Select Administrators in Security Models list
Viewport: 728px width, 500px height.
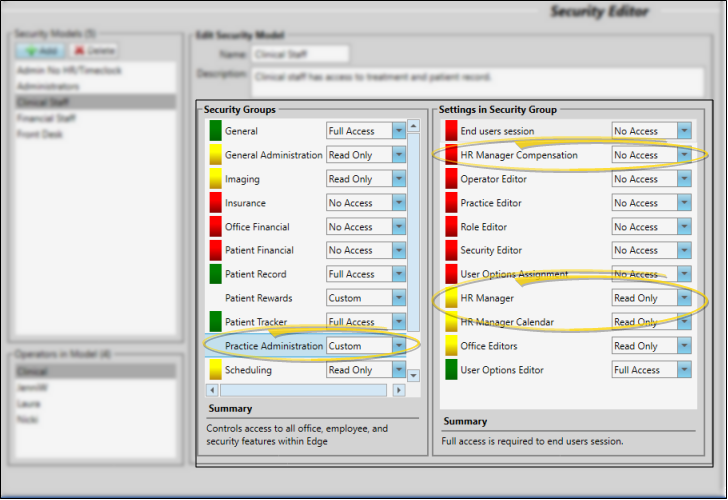tap(48, 87)
